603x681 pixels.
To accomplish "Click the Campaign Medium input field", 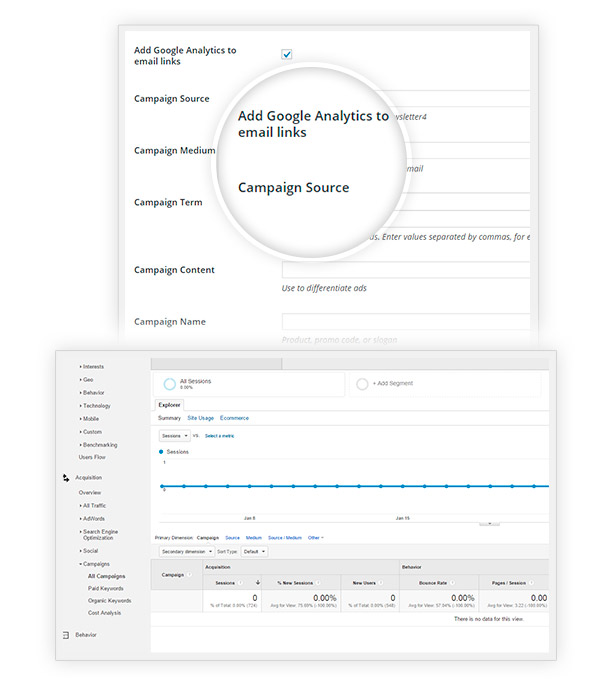I will (468, 150).
